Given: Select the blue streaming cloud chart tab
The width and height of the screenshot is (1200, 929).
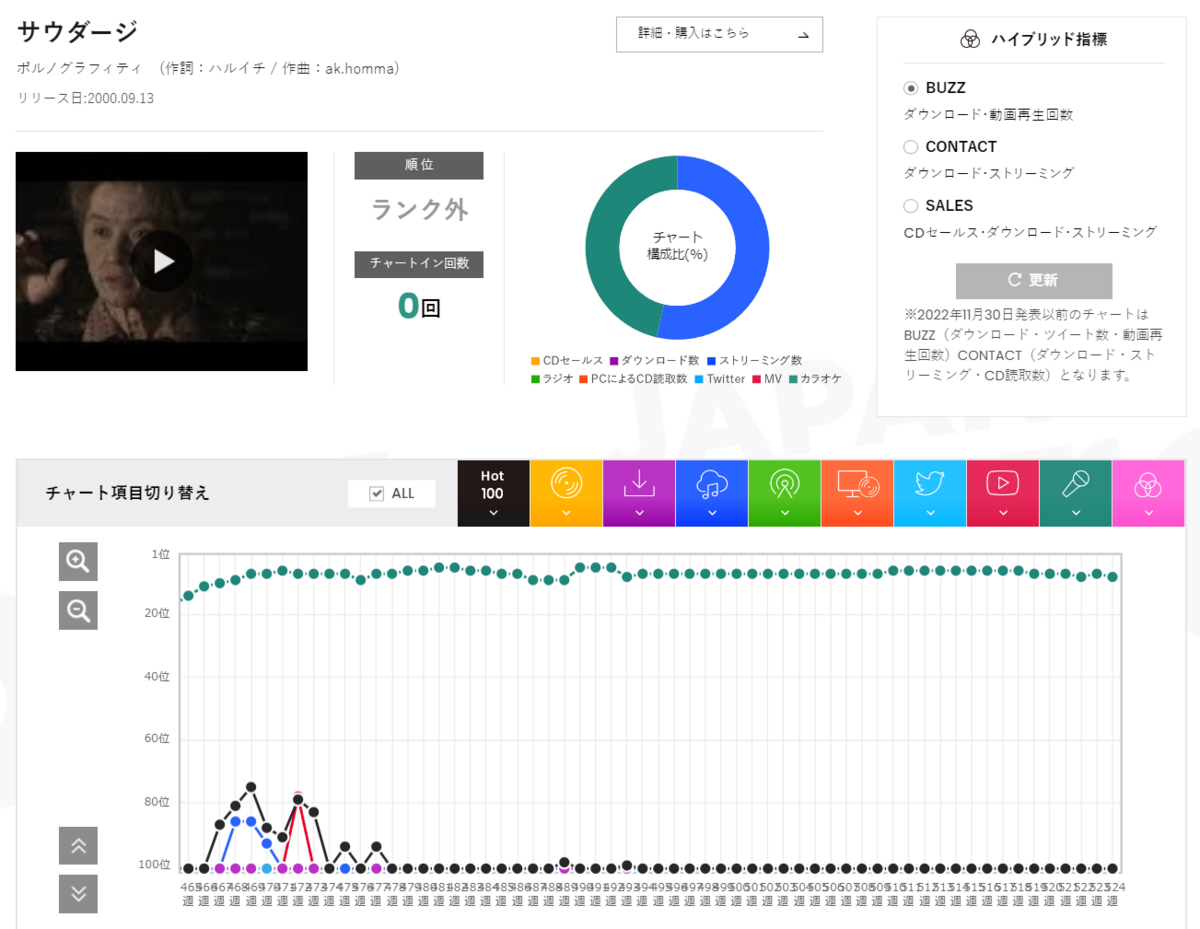Looking at the screenshot, I should 712,493.
